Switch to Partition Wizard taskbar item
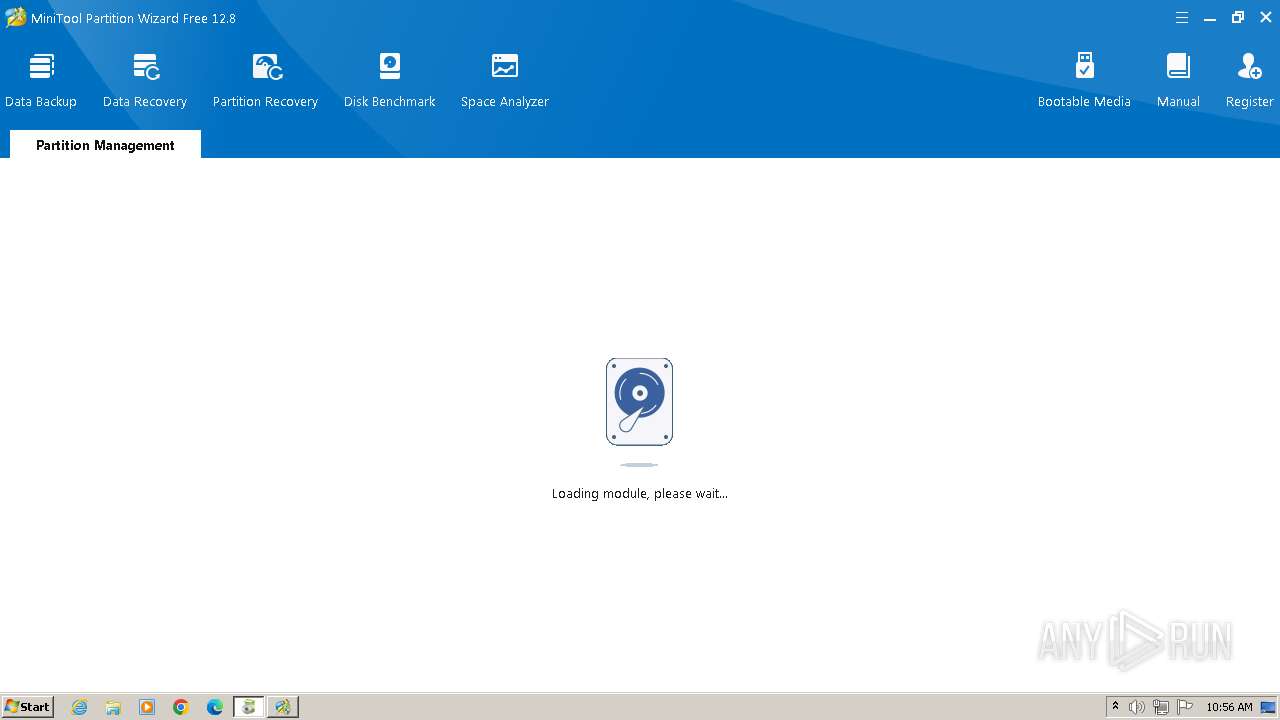The width and height of the screenshot is (1280, 720). (283, 707)
